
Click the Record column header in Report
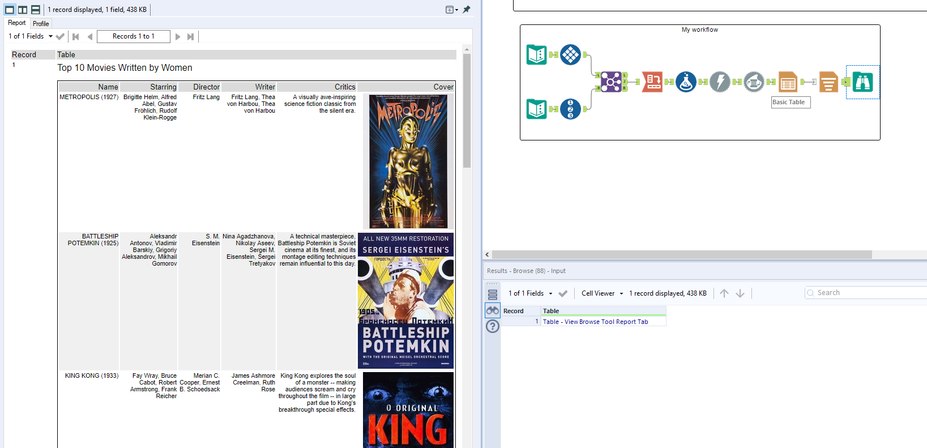tap(33, 54)
